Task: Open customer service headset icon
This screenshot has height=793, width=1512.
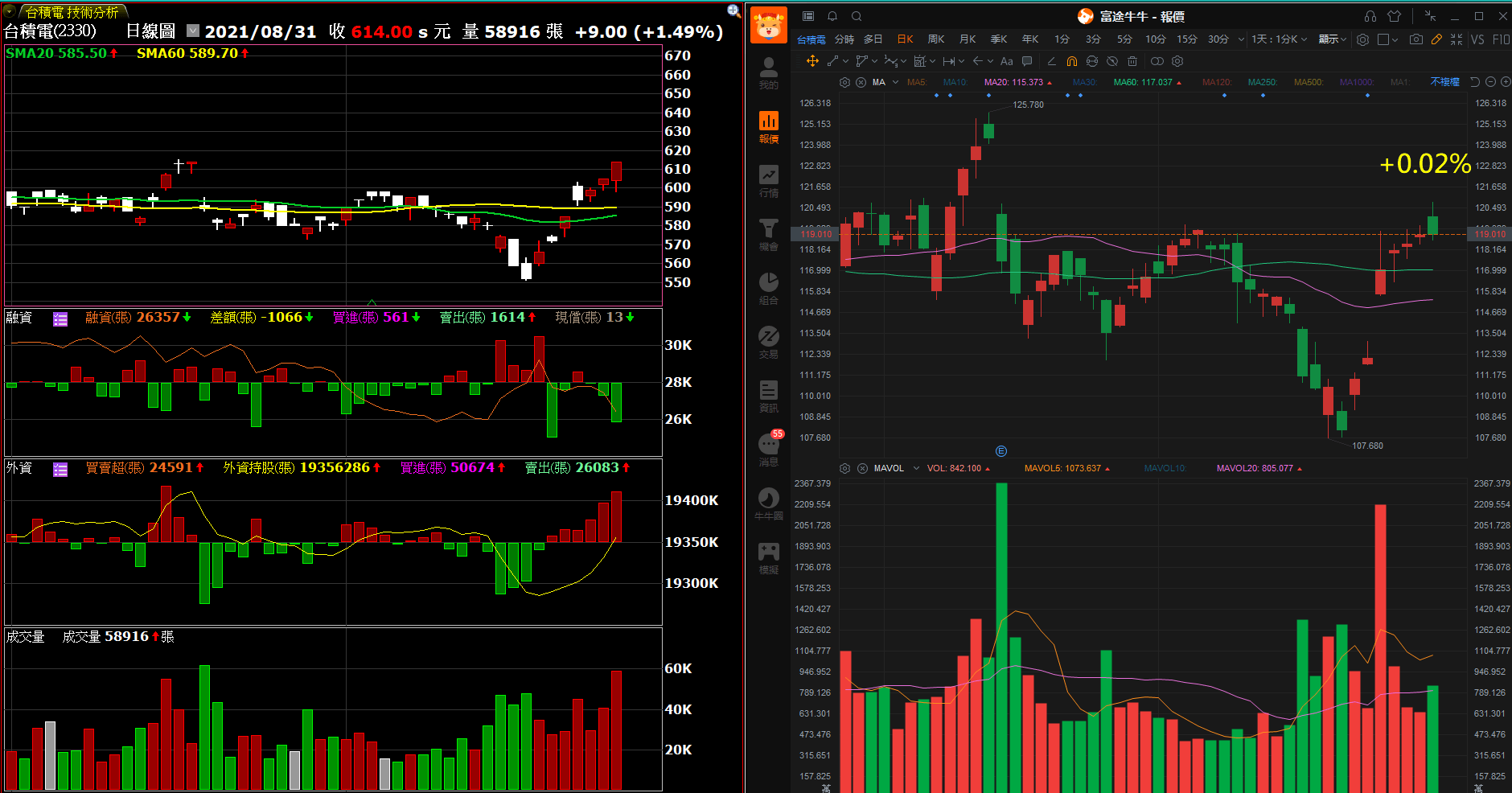Action: tap(1370, 16)
